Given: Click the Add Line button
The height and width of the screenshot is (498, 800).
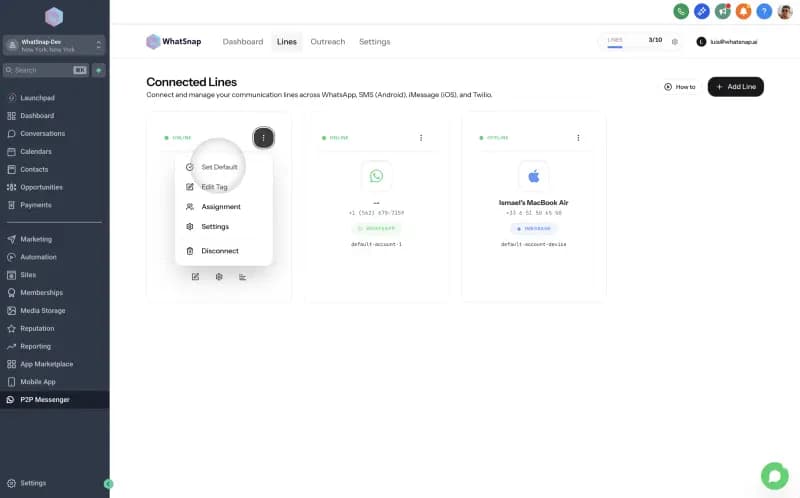Looking at the screenshot, I should 735,87.
